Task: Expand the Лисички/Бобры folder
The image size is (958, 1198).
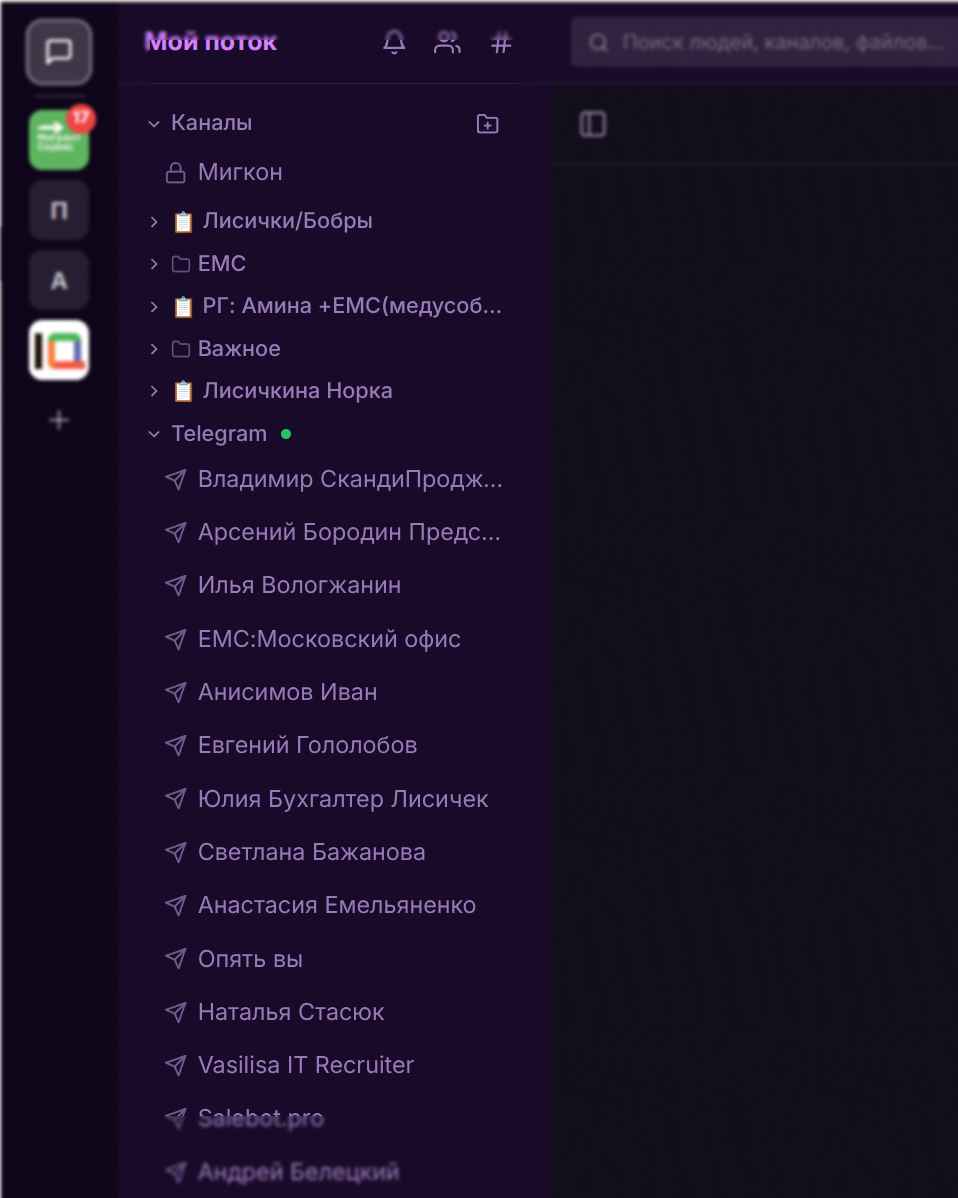Action: [154, 222]
